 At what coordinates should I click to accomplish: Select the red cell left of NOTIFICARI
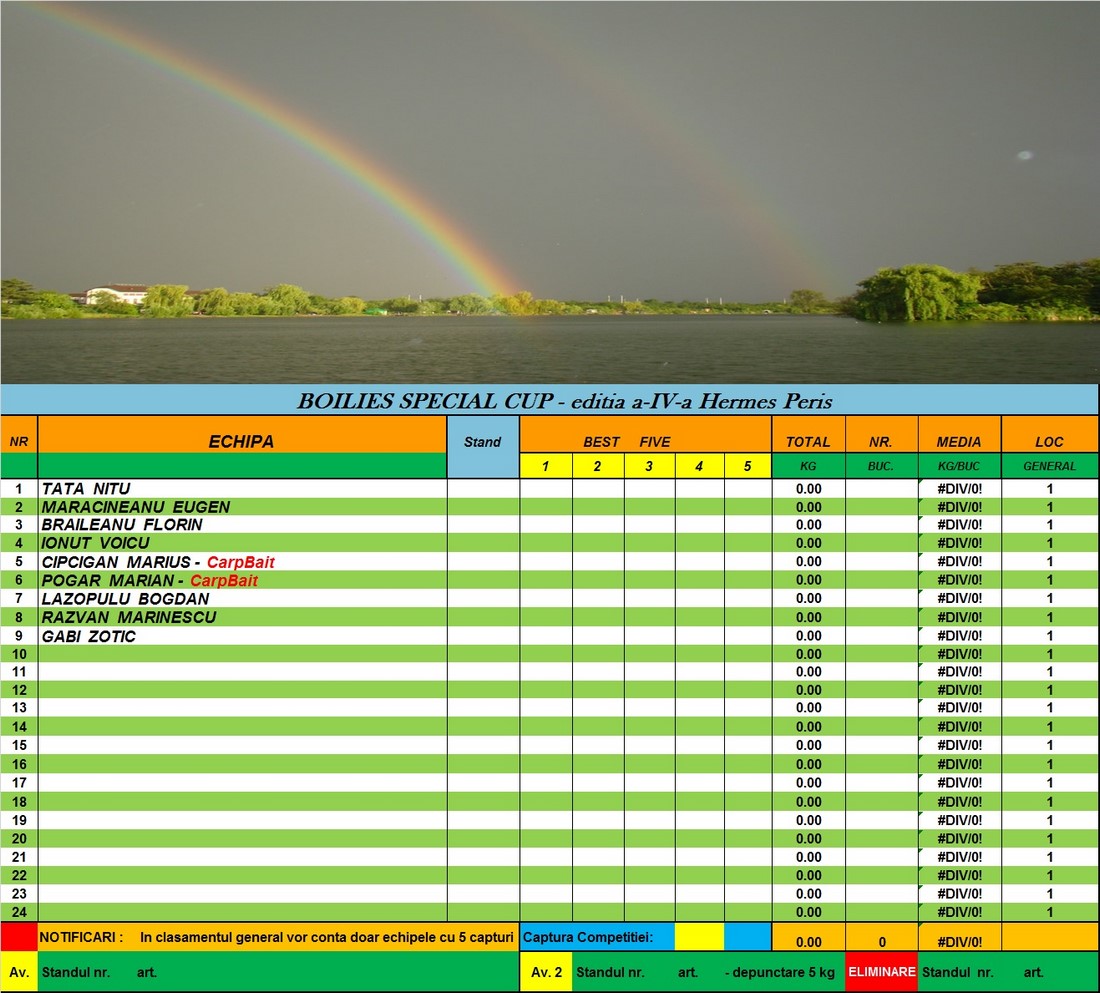pos(18,937)
